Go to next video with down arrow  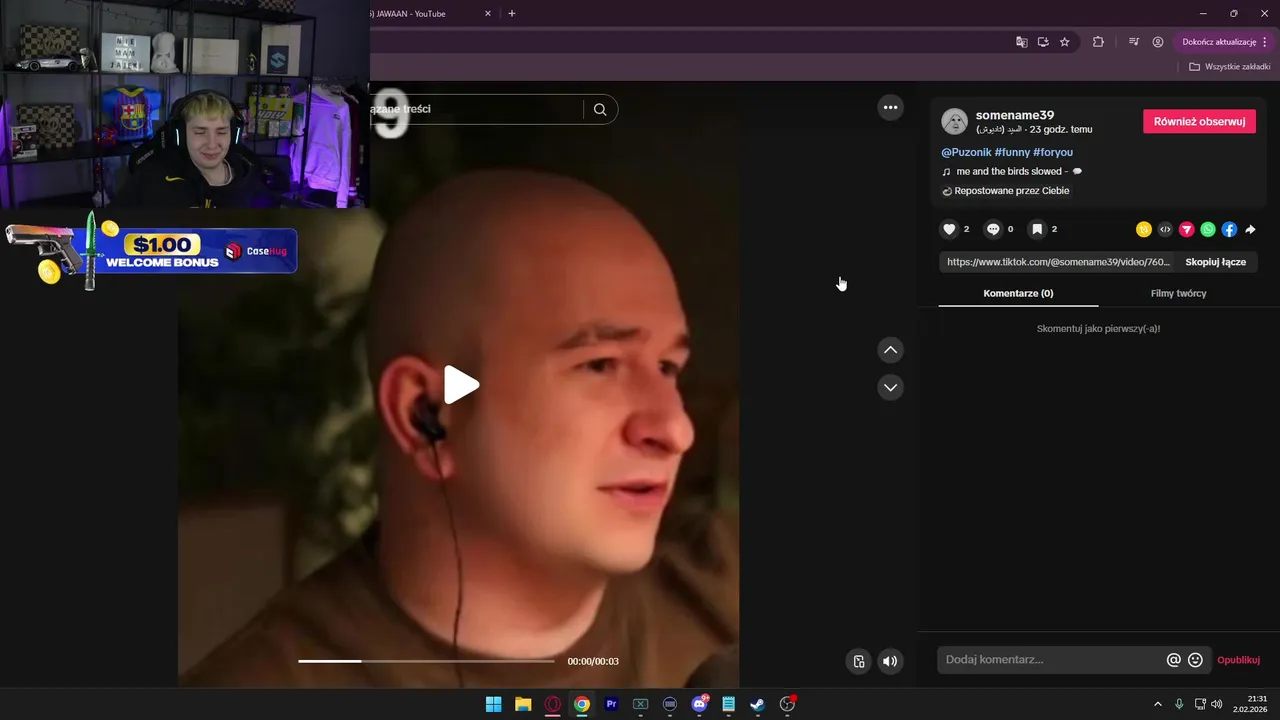pos(890,387)
